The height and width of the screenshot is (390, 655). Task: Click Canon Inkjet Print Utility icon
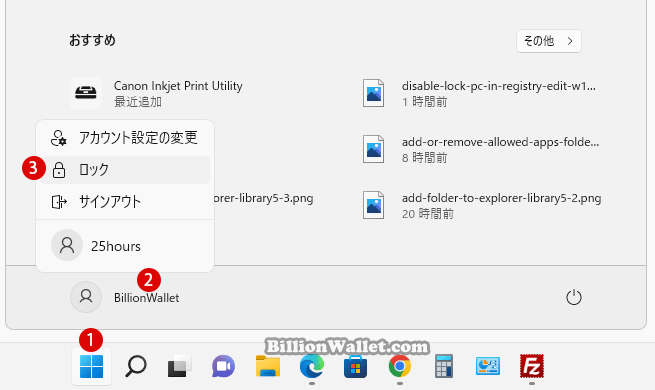click(86, 93)
